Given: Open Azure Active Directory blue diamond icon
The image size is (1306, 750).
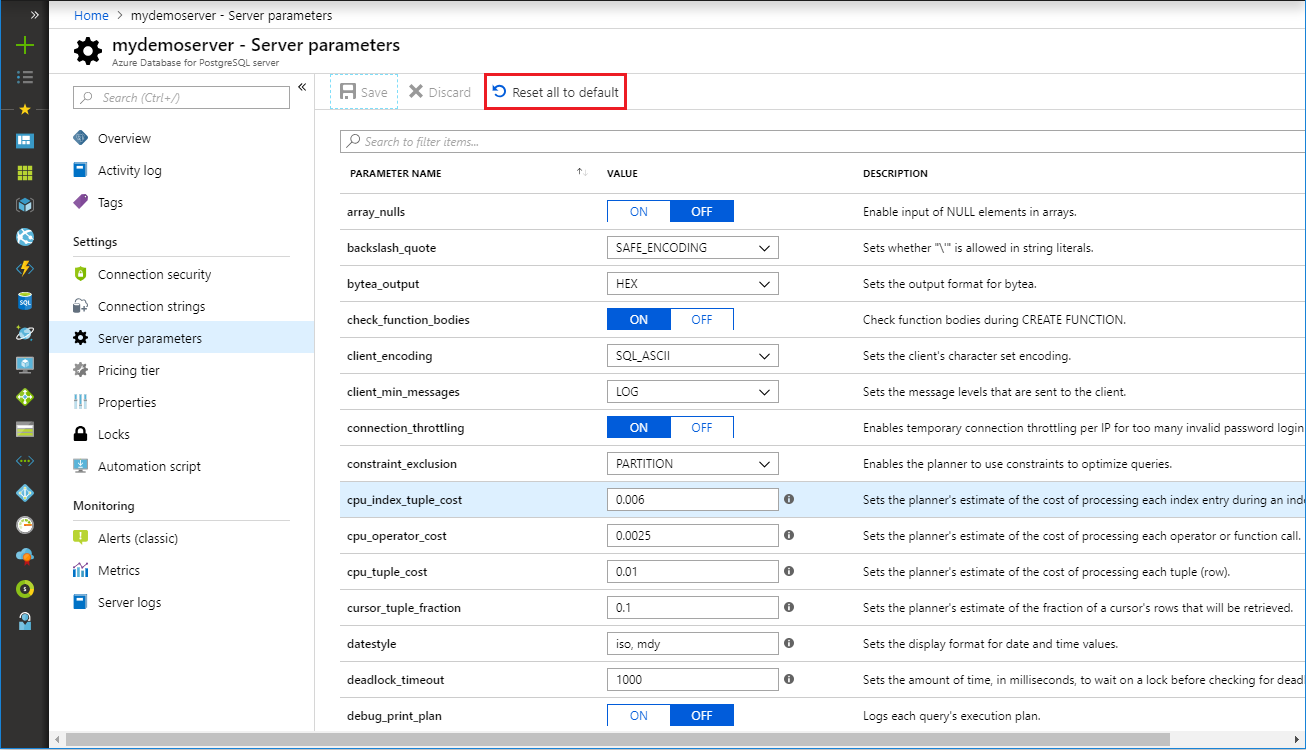Looking at the screenshot, I should click(25, 493).
